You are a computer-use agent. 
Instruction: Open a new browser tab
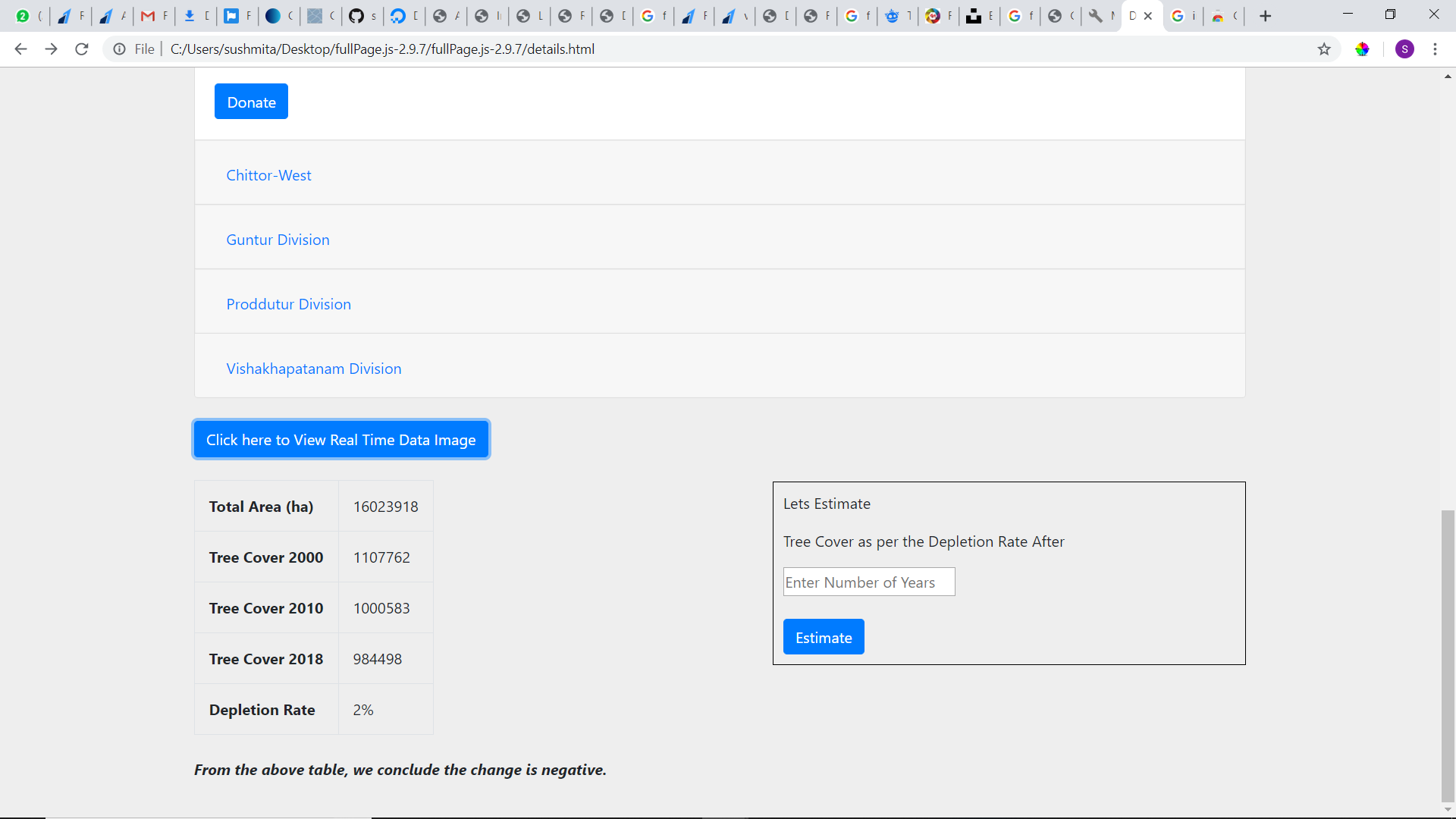1265,16
